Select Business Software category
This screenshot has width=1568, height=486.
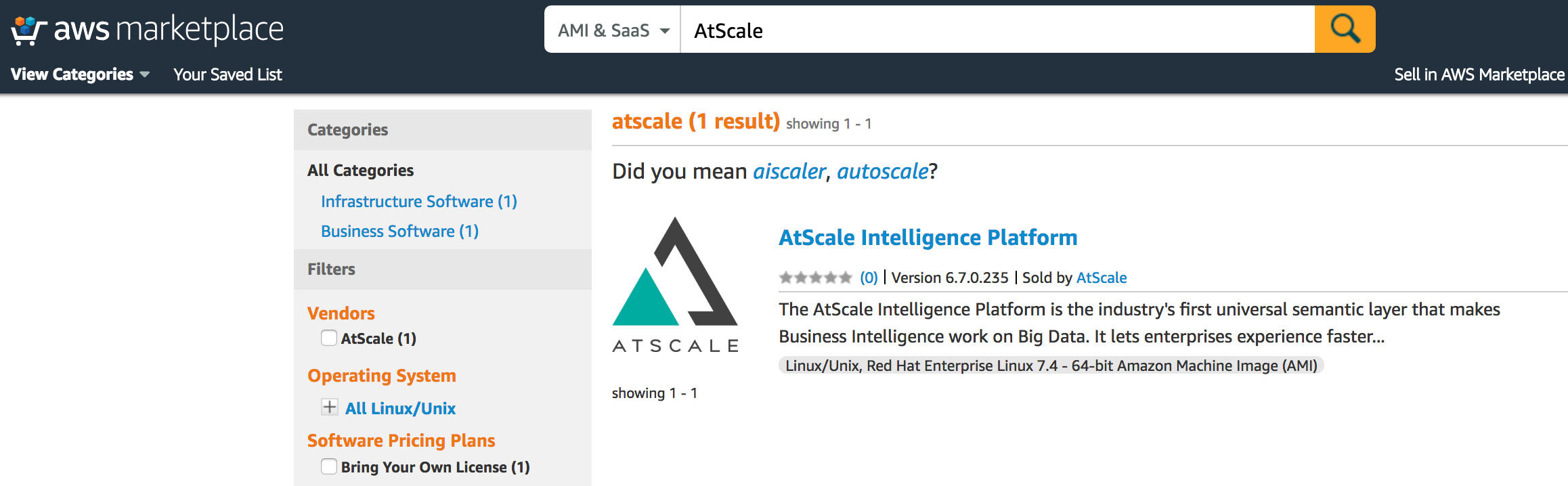399,231
